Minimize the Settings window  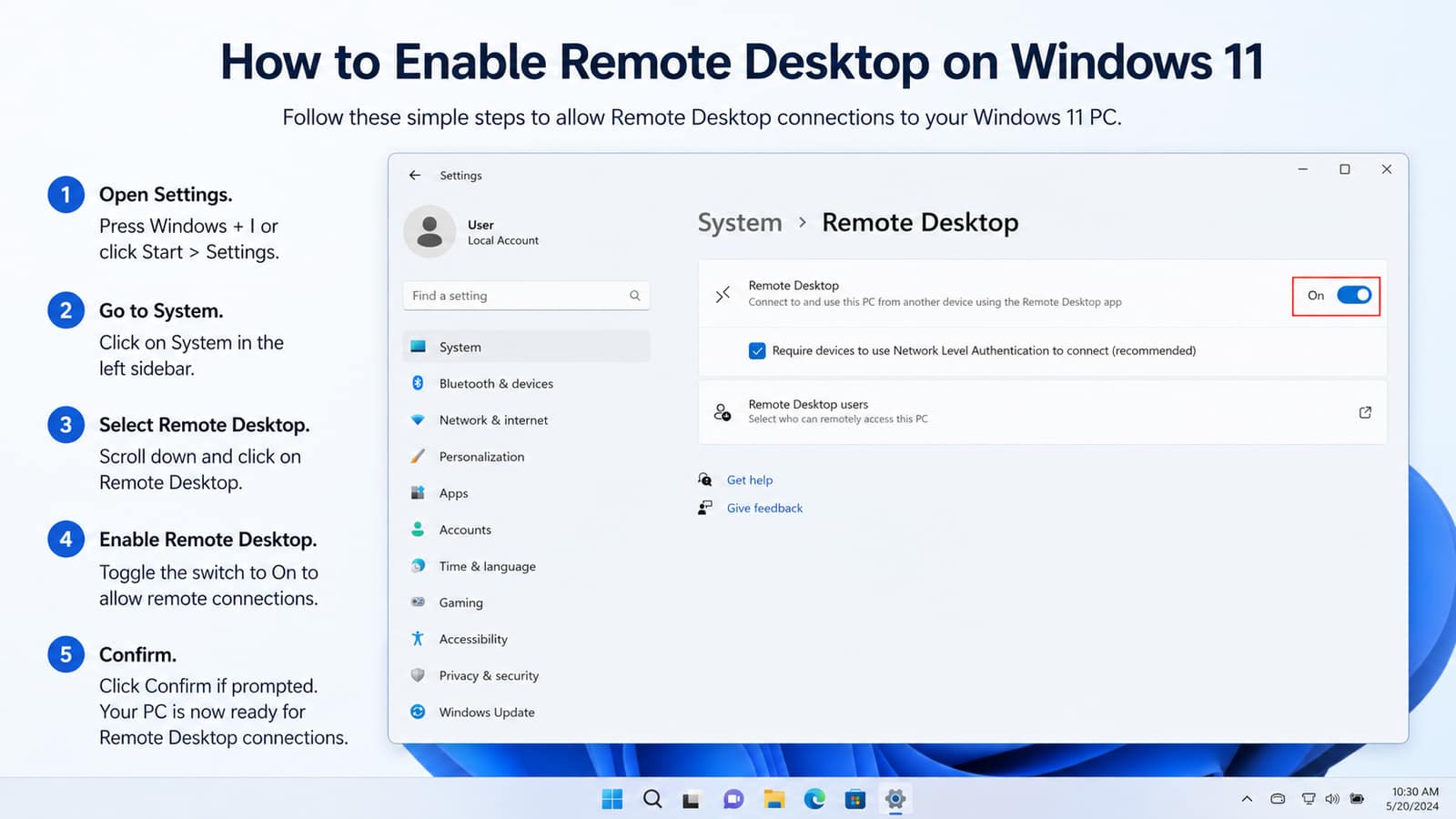pyautogui.click(x=1302, y=169)
